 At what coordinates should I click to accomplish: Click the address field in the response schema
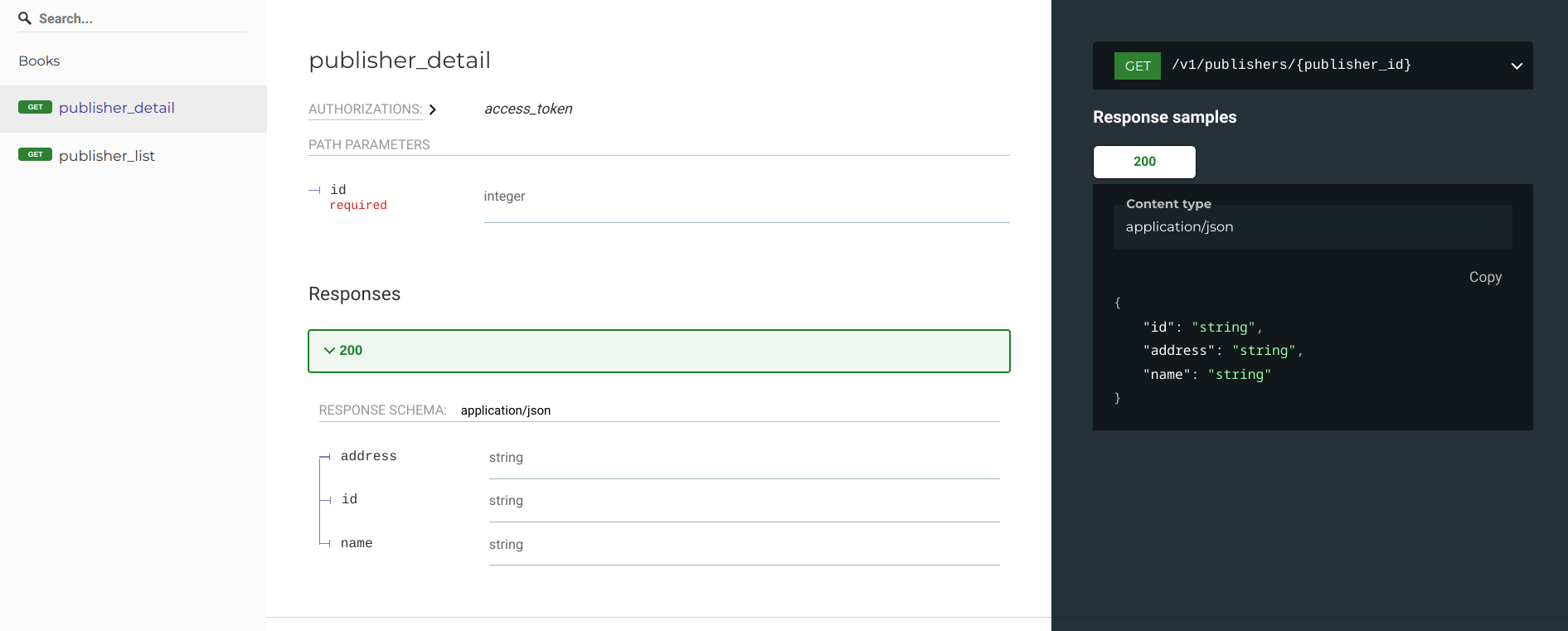point(369,455)
